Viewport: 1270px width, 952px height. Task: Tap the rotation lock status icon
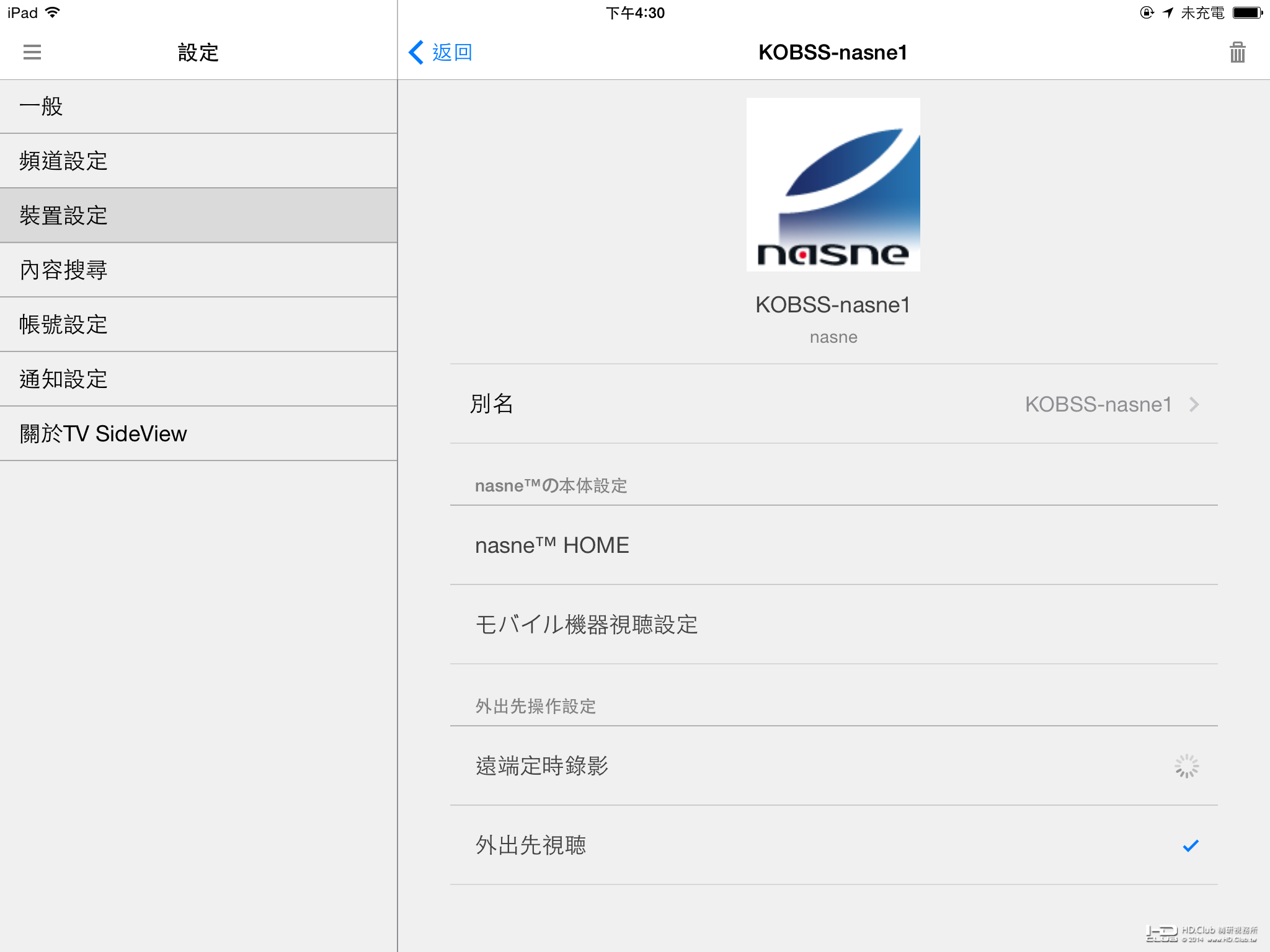tap(1147, 12)
